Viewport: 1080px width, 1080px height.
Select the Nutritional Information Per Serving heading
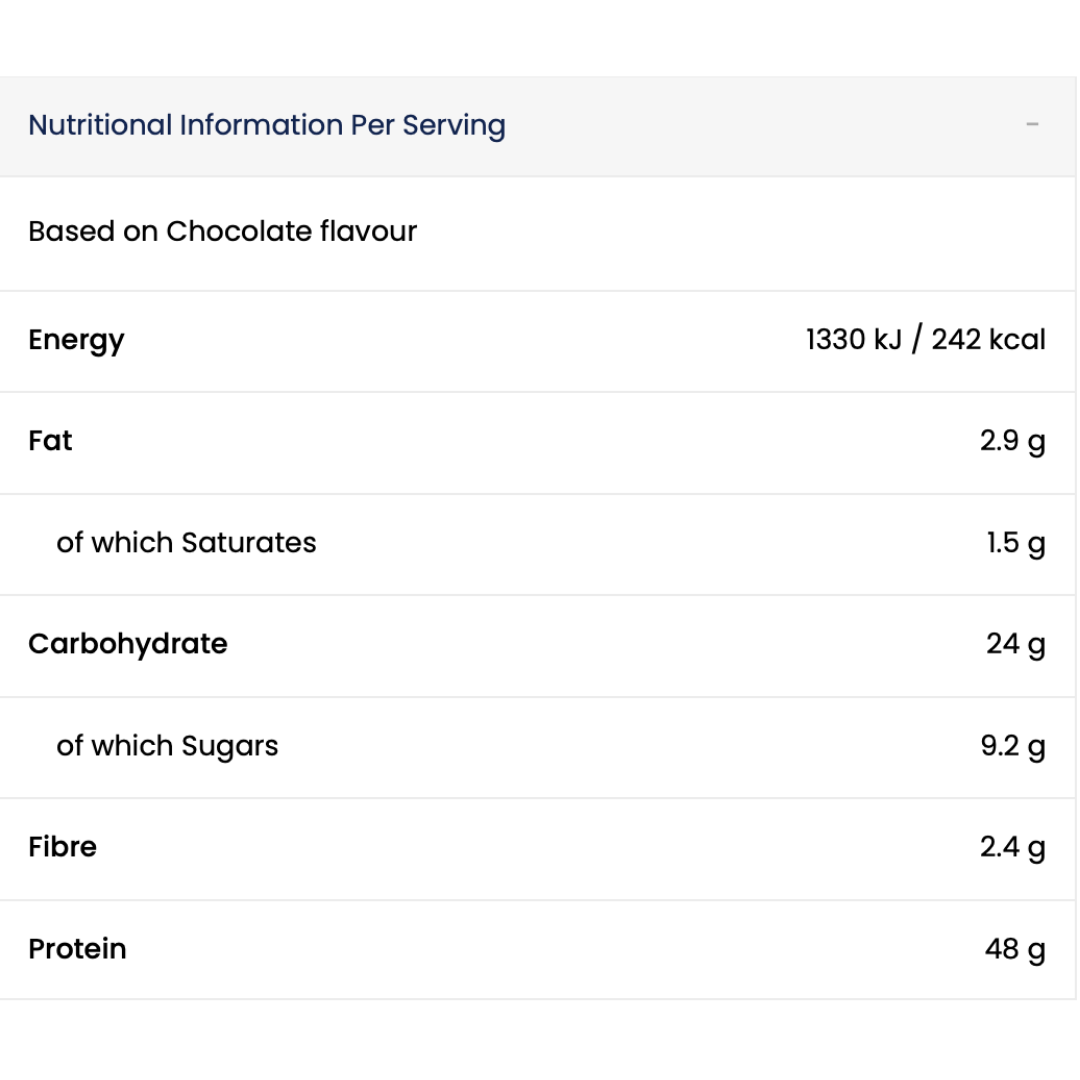[x=266, y=124]
